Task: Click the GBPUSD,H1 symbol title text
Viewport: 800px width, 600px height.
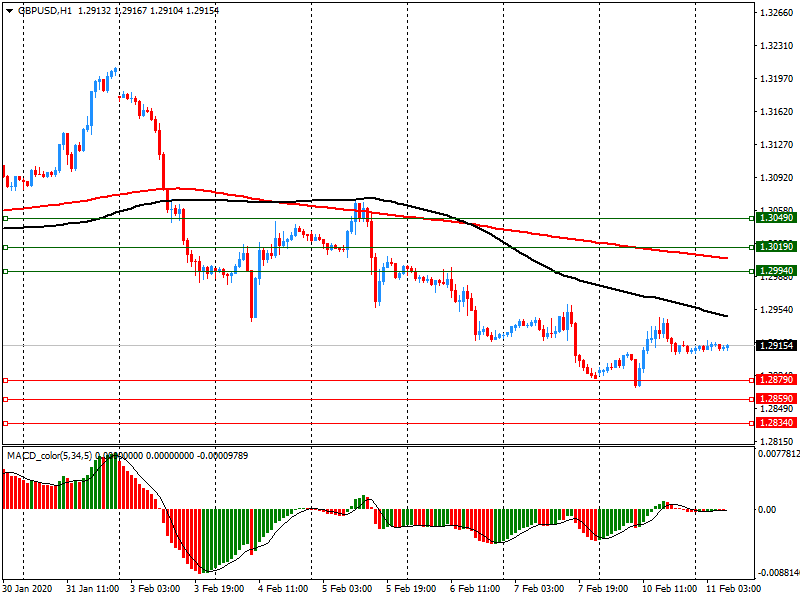Action: [45, 10]
